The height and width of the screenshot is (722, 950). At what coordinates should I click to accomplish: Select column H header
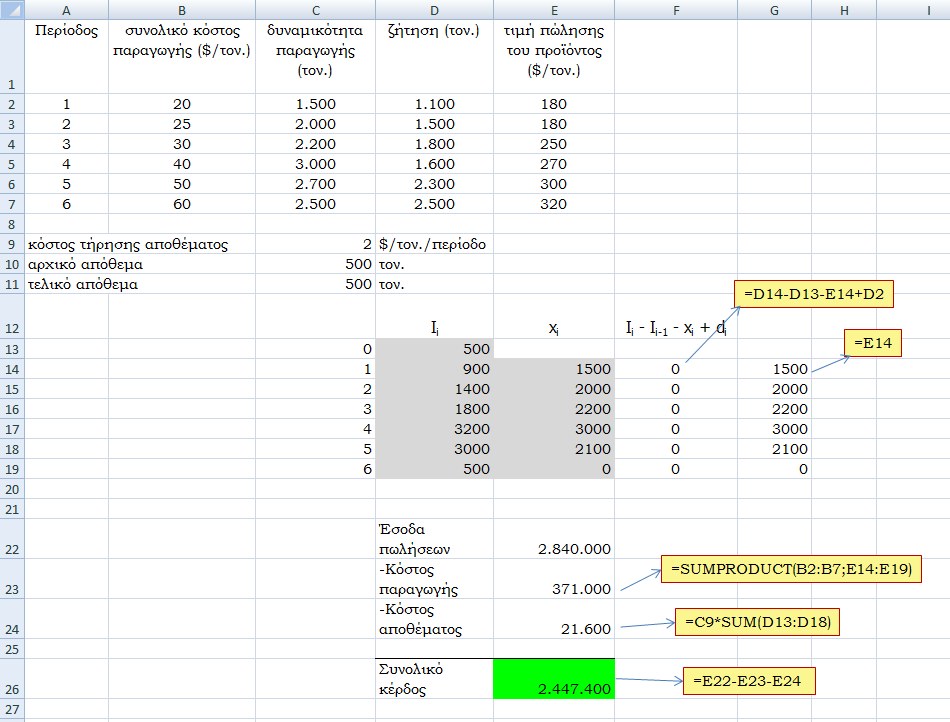coord(844,10)
